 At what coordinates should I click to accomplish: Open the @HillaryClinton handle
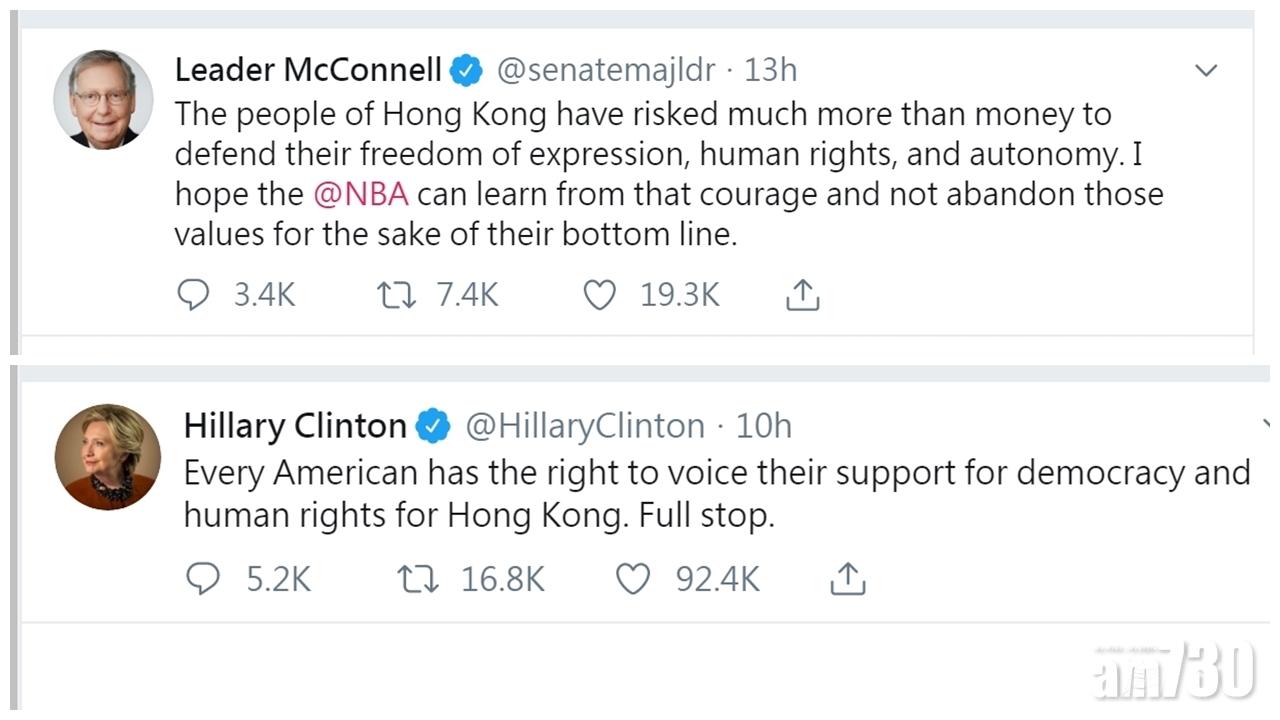585,426
